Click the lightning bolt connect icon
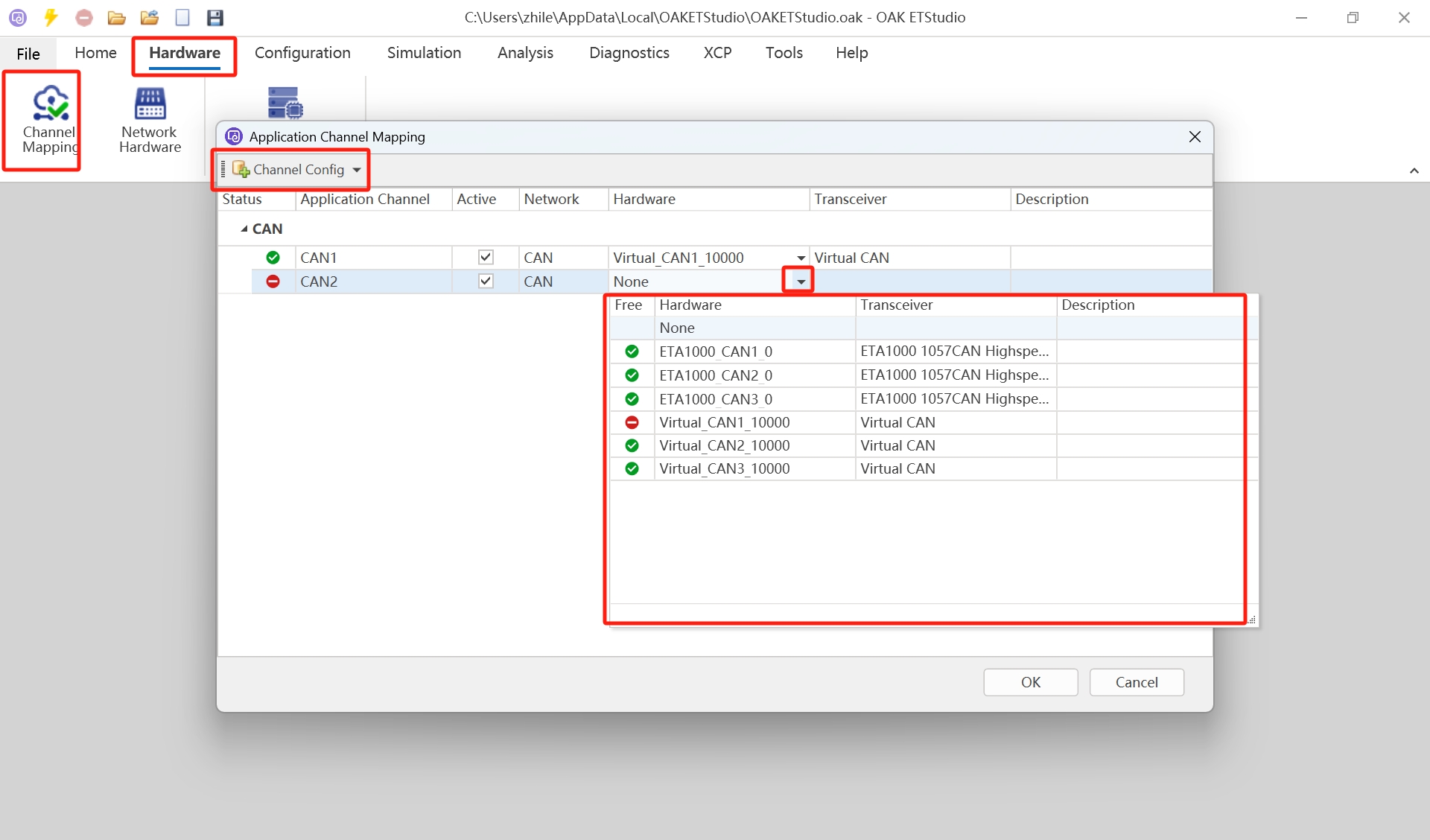1430x840 pixels. [x=51, y=17]
